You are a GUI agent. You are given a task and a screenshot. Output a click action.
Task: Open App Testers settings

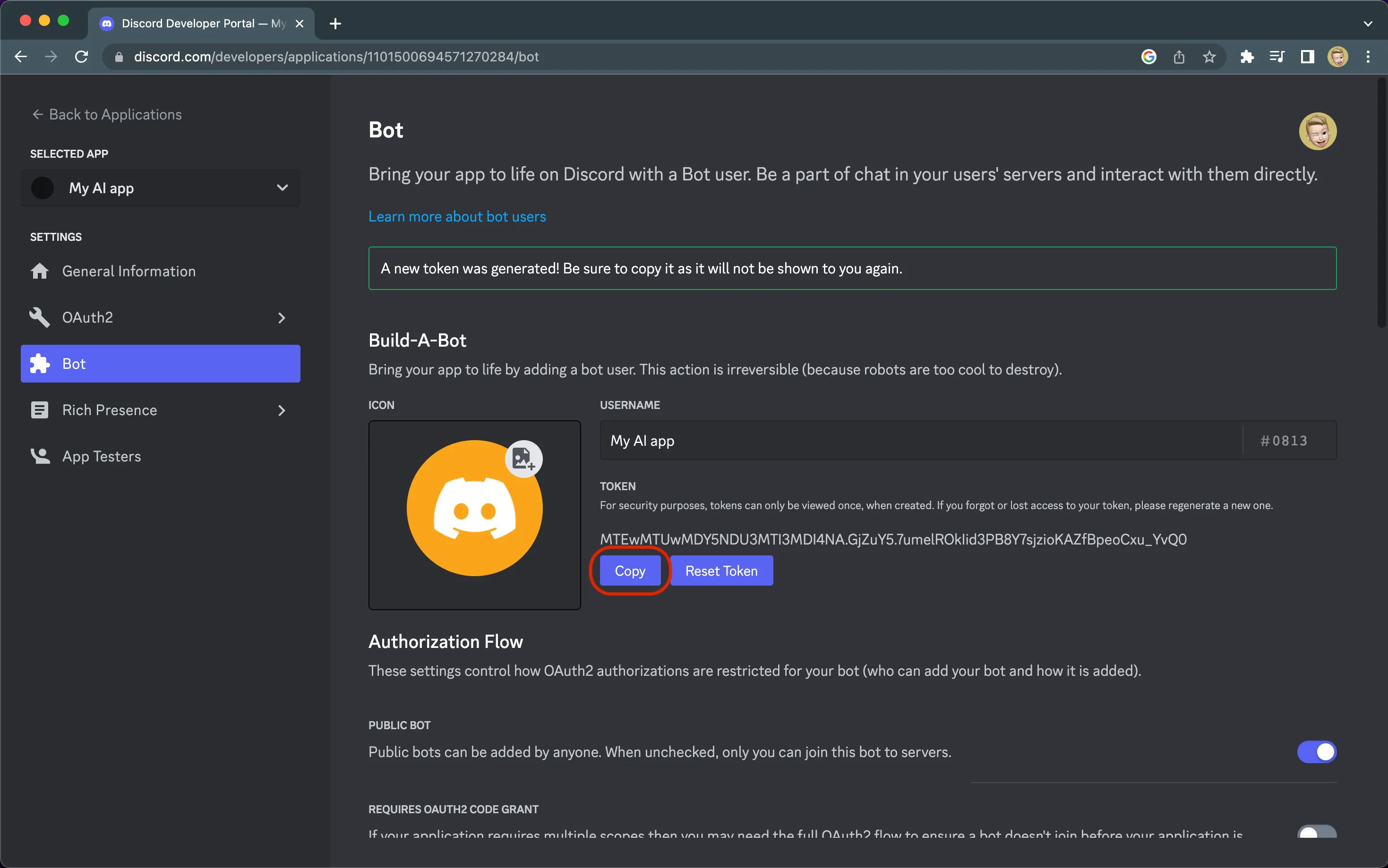(x=161, y=456)
